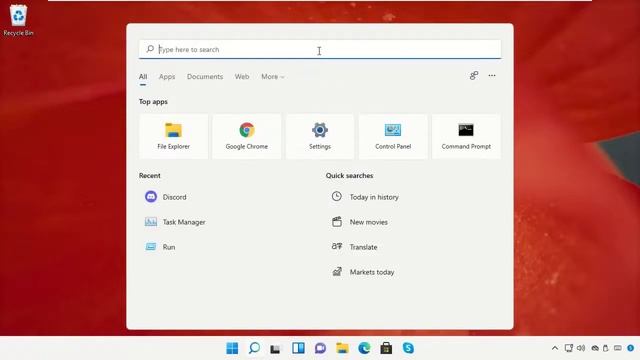Image resolution: width=640 pixels, height=360 pixels.
Task: Click the volume speaker tray icon
Action: point(581,348)
